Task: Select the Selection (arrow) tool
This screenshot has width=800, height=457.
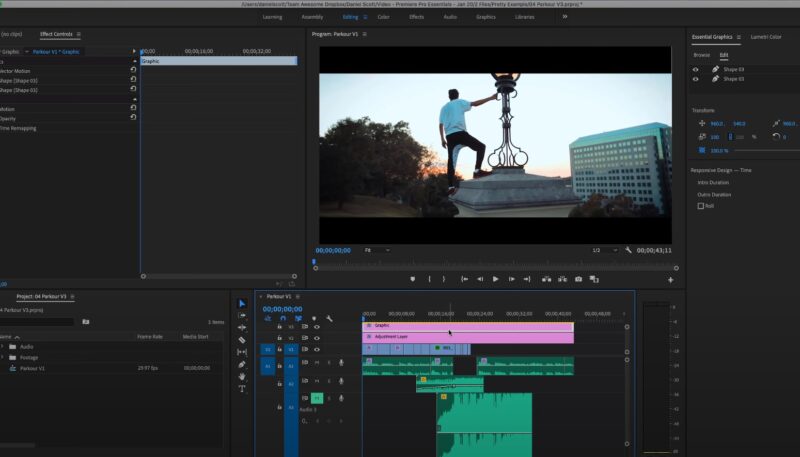Action: point(242,303)
